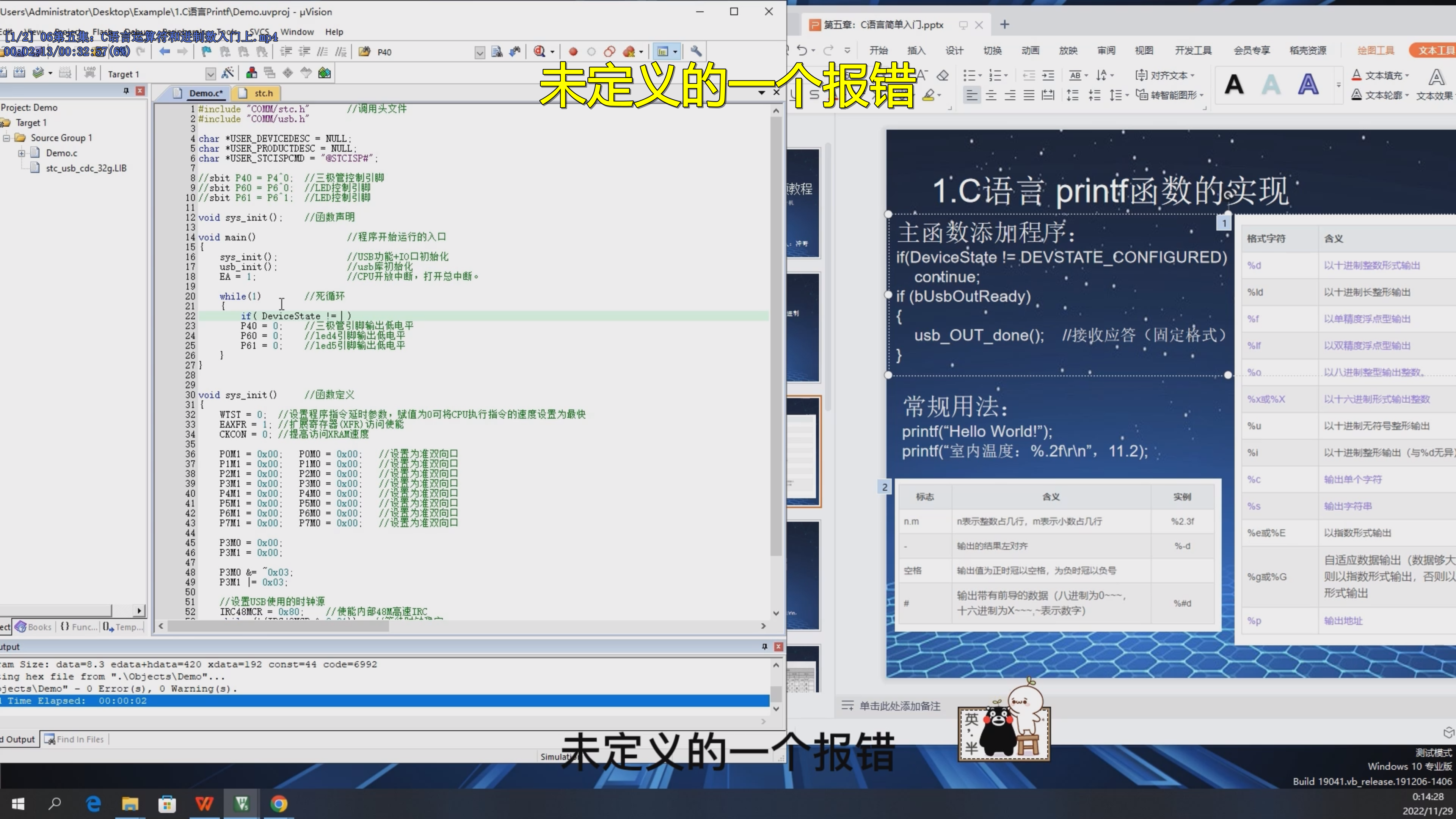Toggle the Project panel pin icon
This screenshot has height=819, width=1456.
coord(126,91)
